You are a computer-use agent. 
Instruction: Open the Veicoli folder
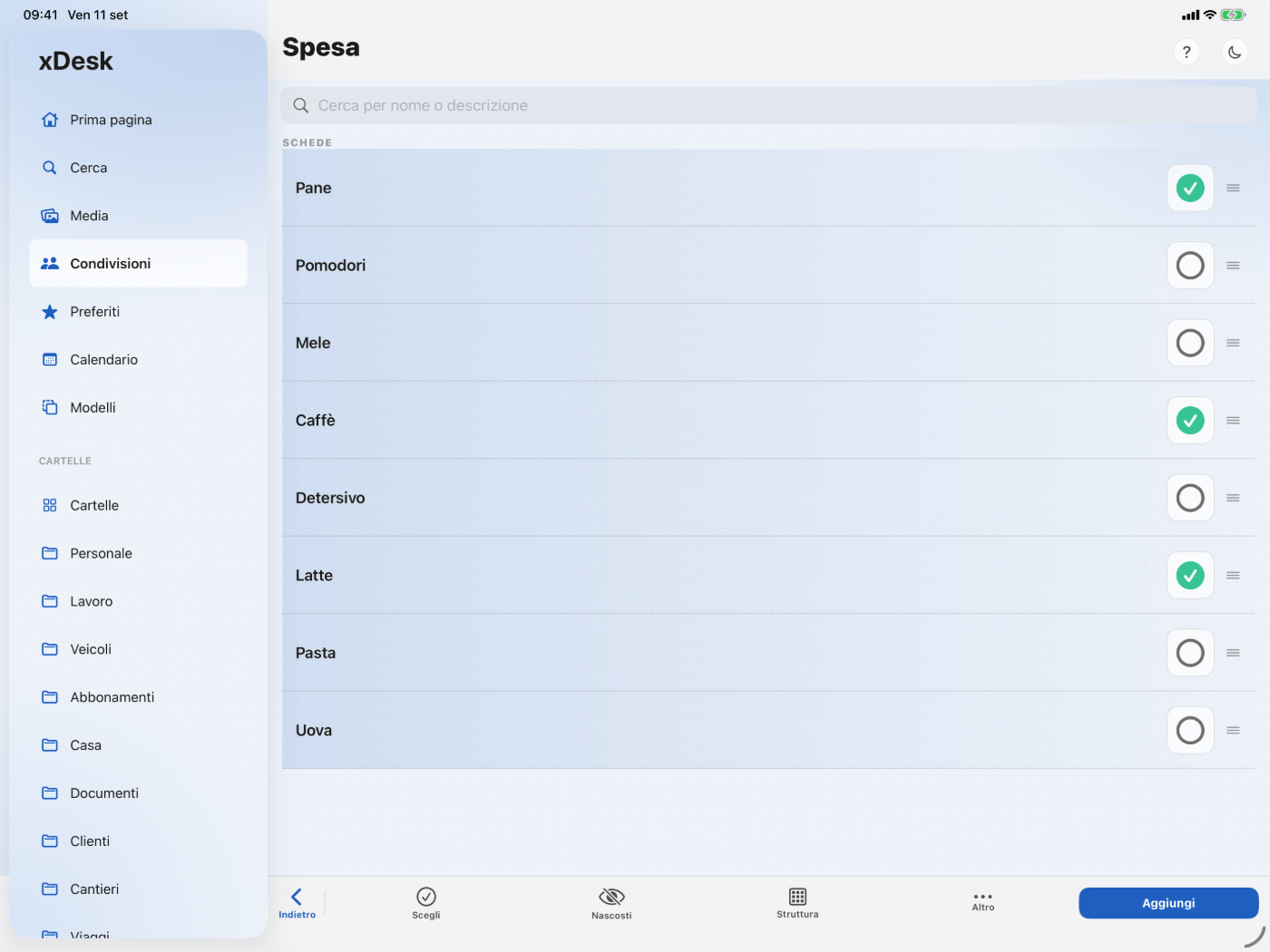pyautogui.click(x=138, y=650)
